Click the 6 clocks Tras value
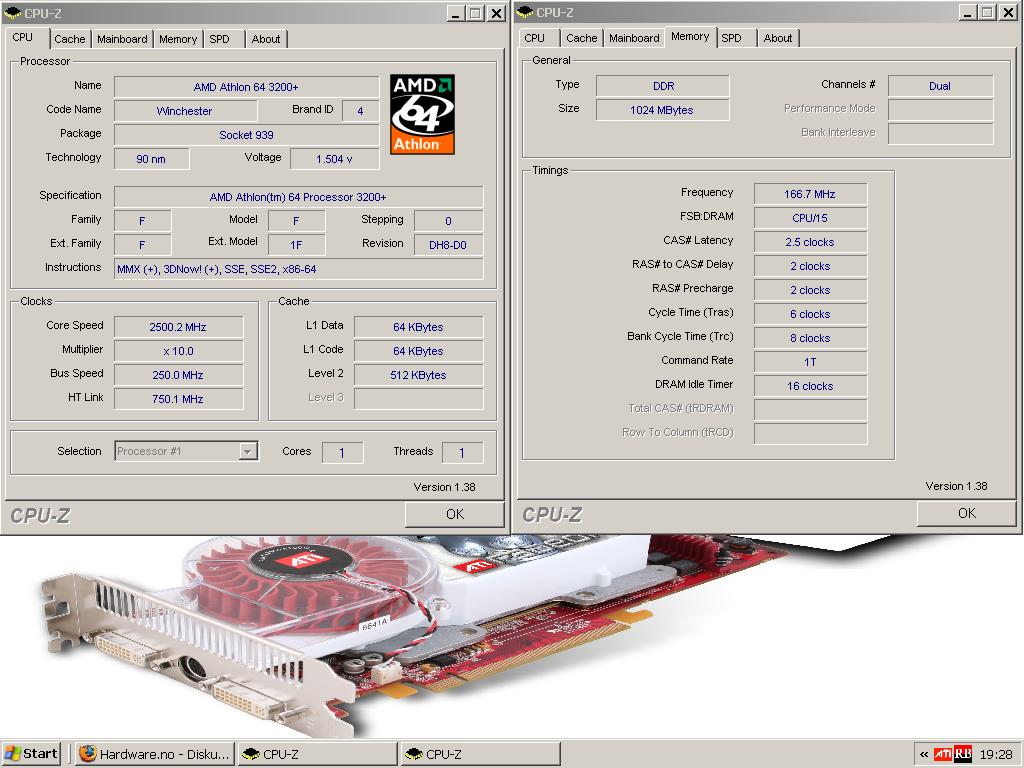The height and width of the screenshot is (768, 1024). [810, 314]
